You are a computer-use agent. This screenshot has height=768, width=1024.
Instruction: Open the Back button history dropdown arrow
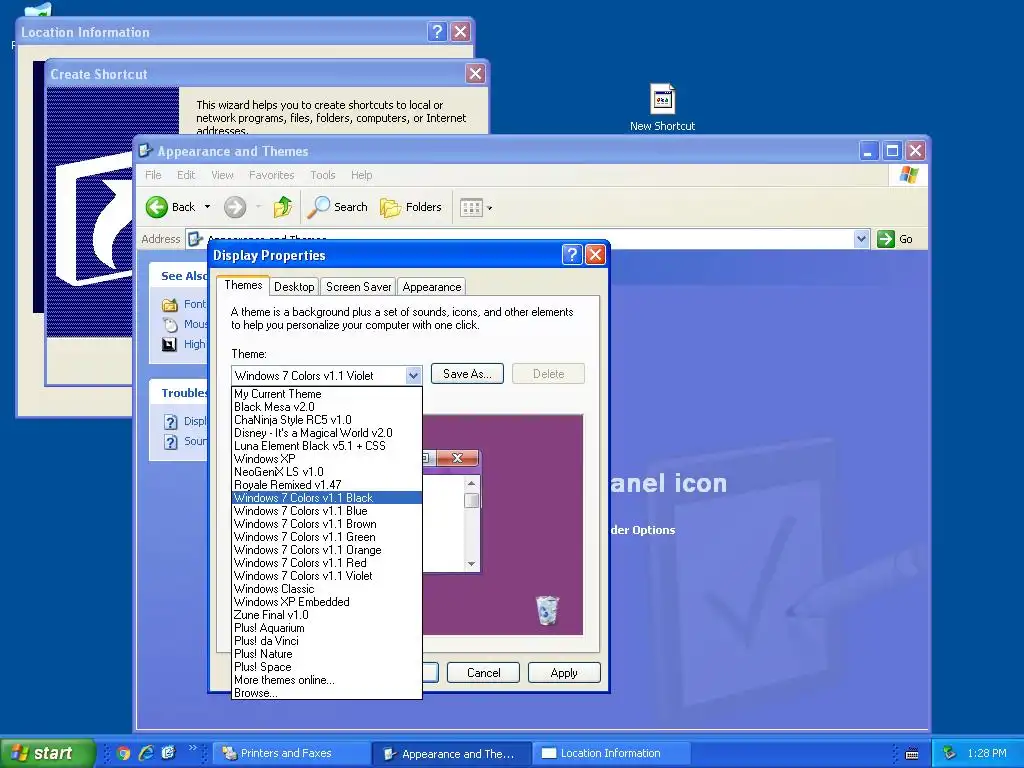point(208,207)
